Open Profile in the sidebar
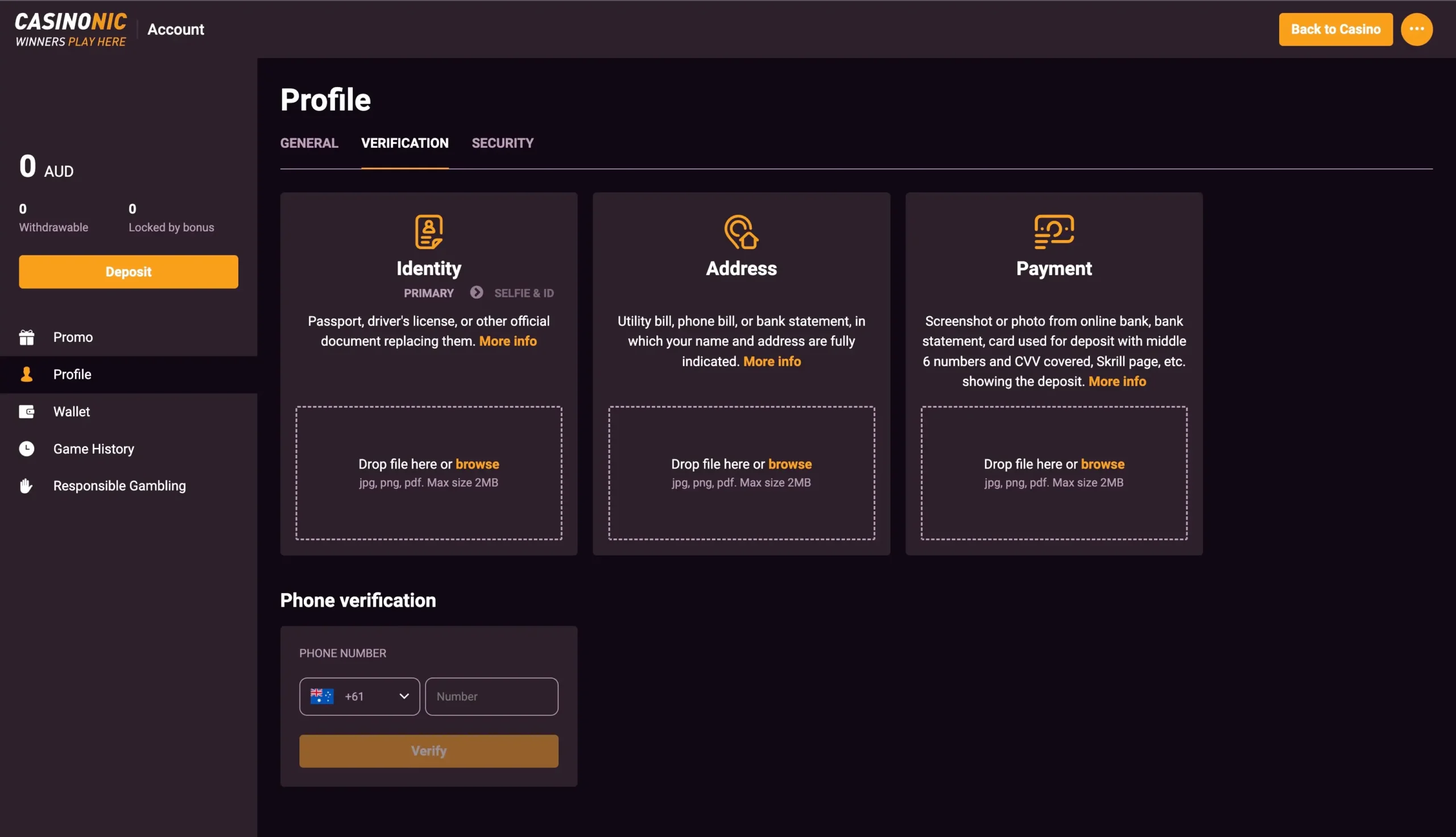 coord(128,374)
